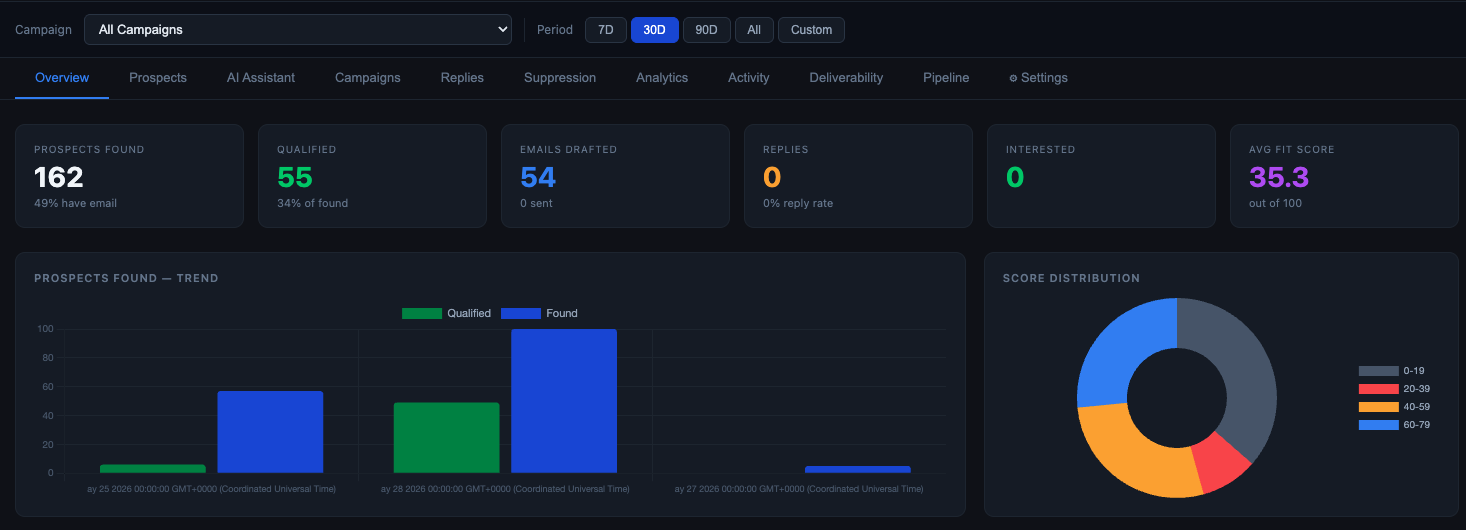Click the '0 sent' text
The width and height of the screenshot is (1466, 530).
pyautogui.click(x=537, y=203)
